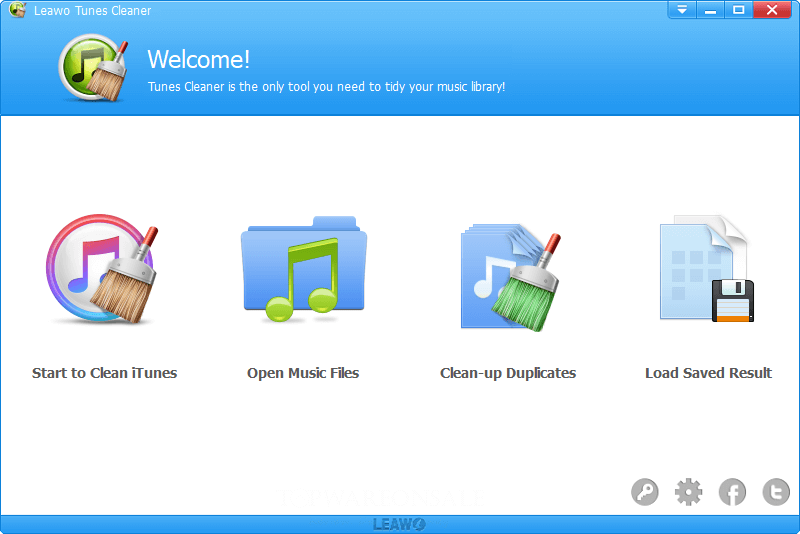The image size is (800, 534).
Task: Maximize the Leawo Tunes Cleaner window
Action: click(738, 10)
